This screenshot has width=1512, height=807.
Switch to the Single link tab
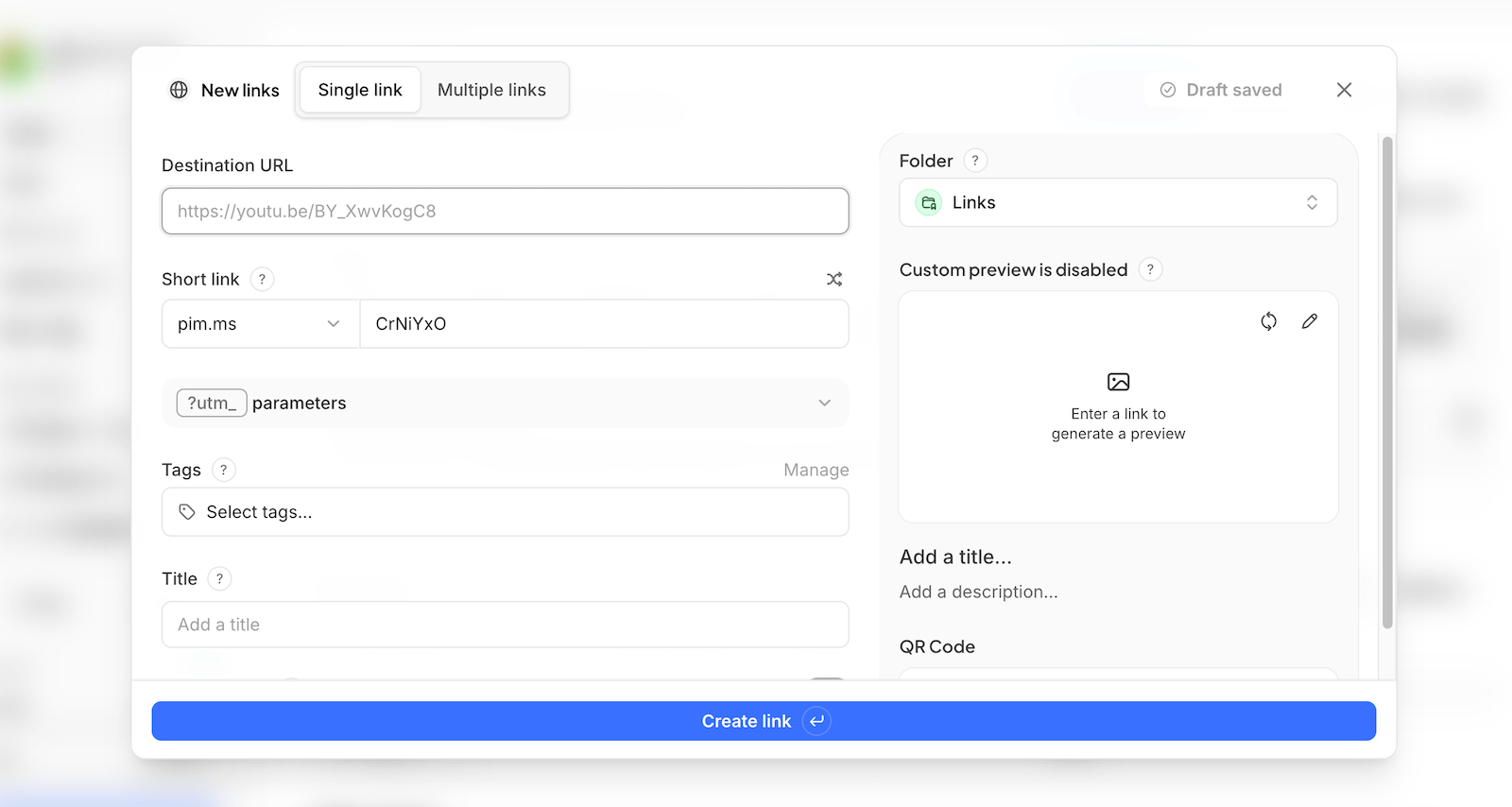(360, 90)
